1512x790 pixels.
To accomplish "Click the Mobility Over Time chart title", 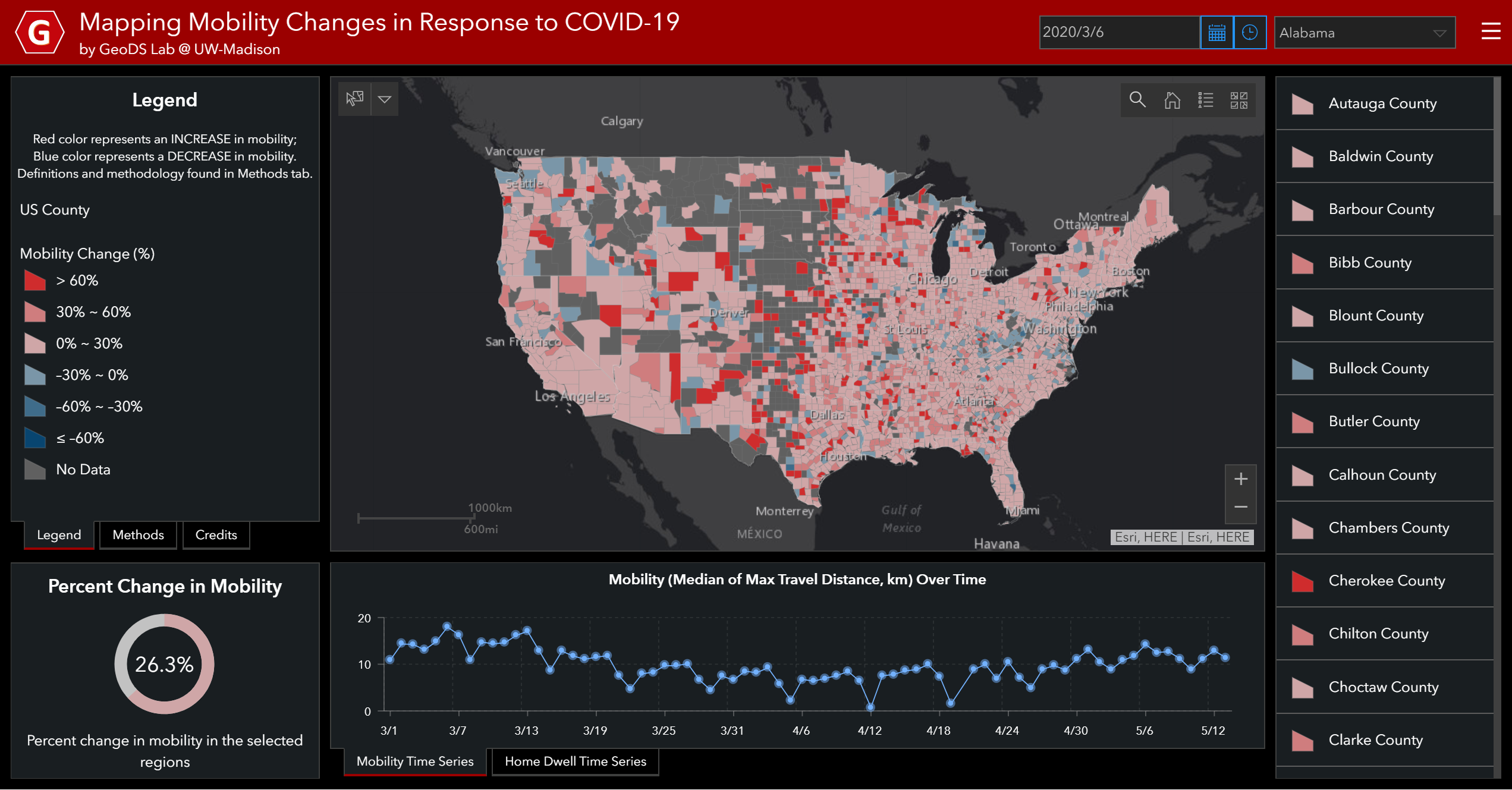I will point(797,580).
